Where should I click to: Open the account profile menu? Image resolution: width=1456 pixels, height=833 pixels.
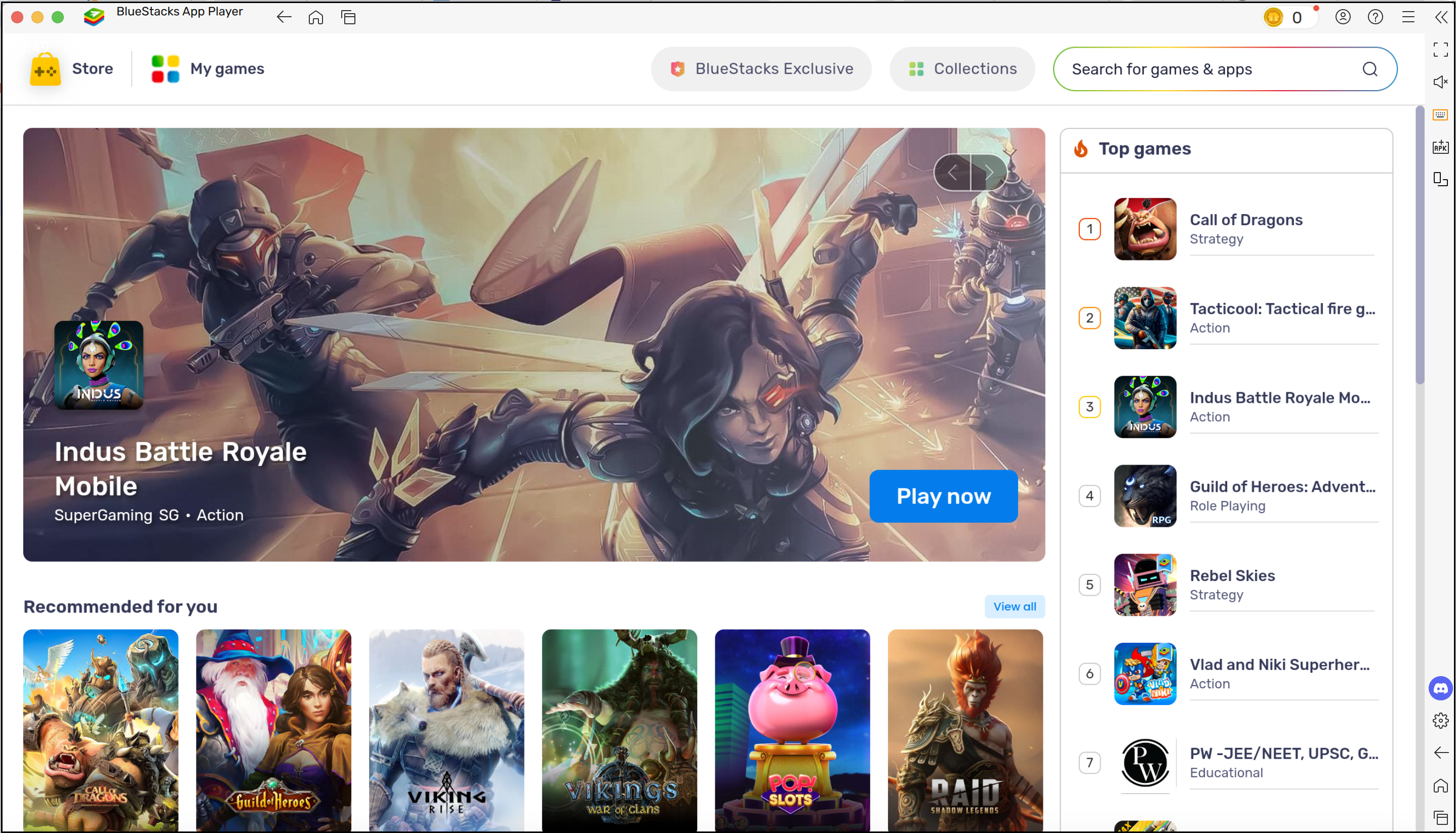pyautogui.click(x=1343, y=17)
